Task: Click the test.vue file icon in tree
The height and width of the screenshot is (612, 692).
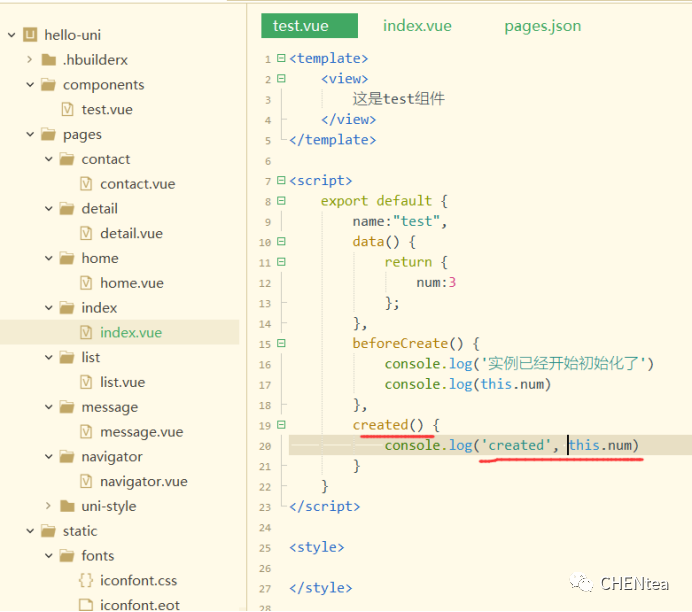Action: (68, 110)
